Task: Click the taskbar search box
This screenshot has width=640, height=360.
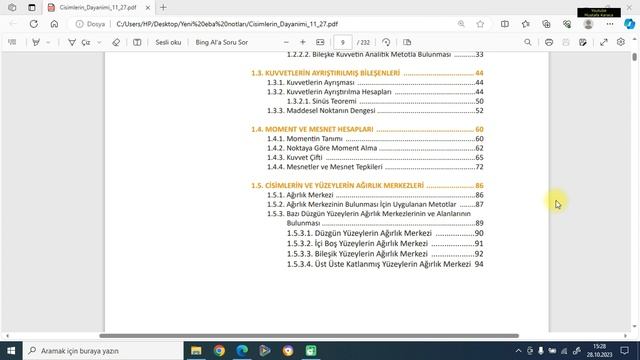Action: pyautogui.click(x=103, y=351)
